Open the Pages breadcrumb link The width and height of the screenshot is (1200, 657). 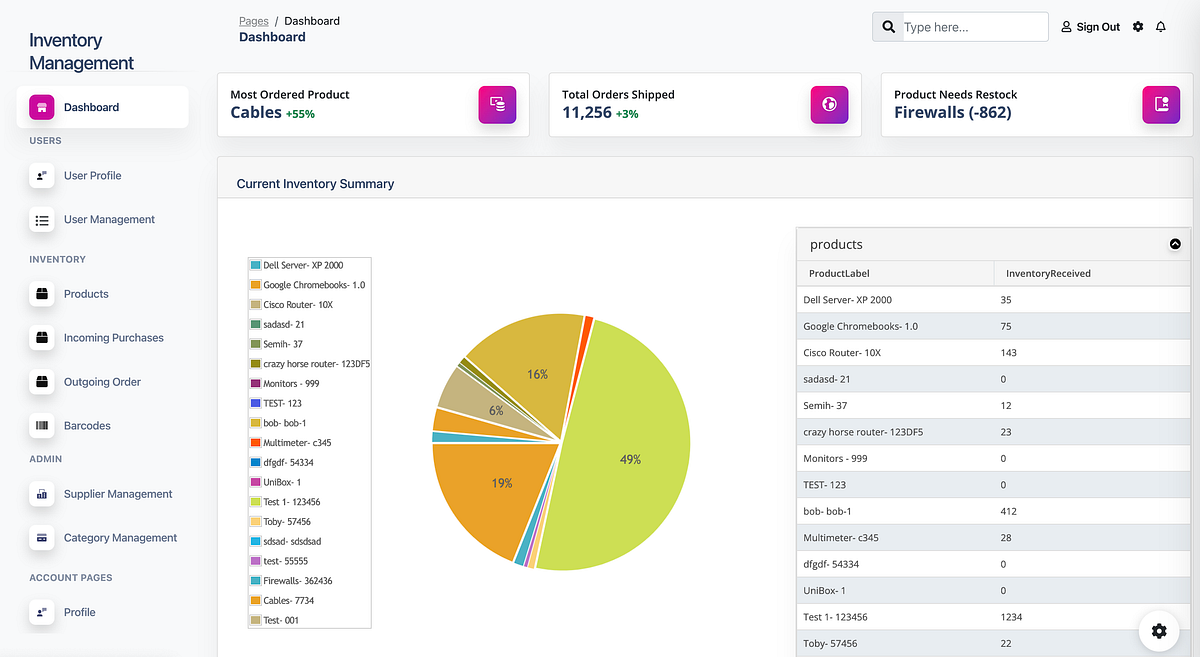(x=253, y=20)
